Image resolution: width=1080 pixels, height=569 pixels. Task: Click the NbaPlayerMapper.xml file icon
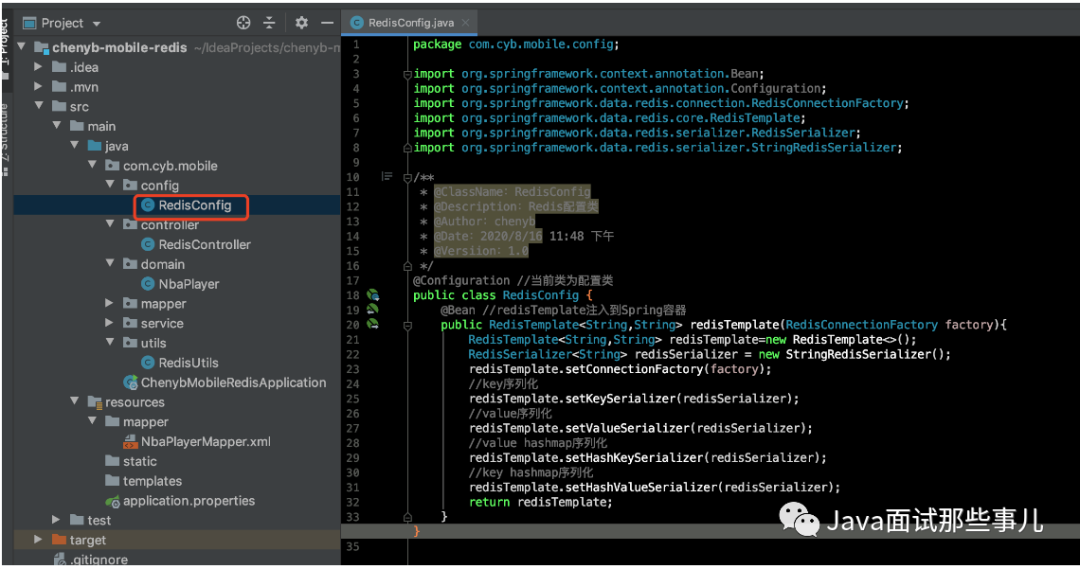(x=130, y=442)
